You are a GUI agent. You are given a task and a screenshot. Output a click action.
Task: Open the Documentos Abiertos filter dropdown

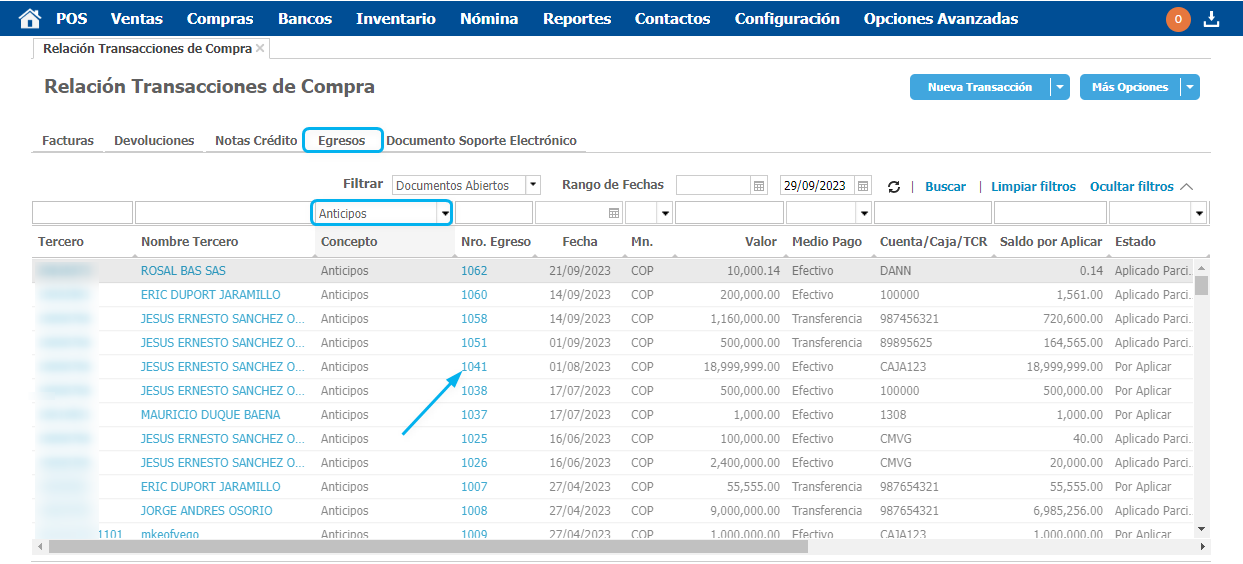point(532,185)
